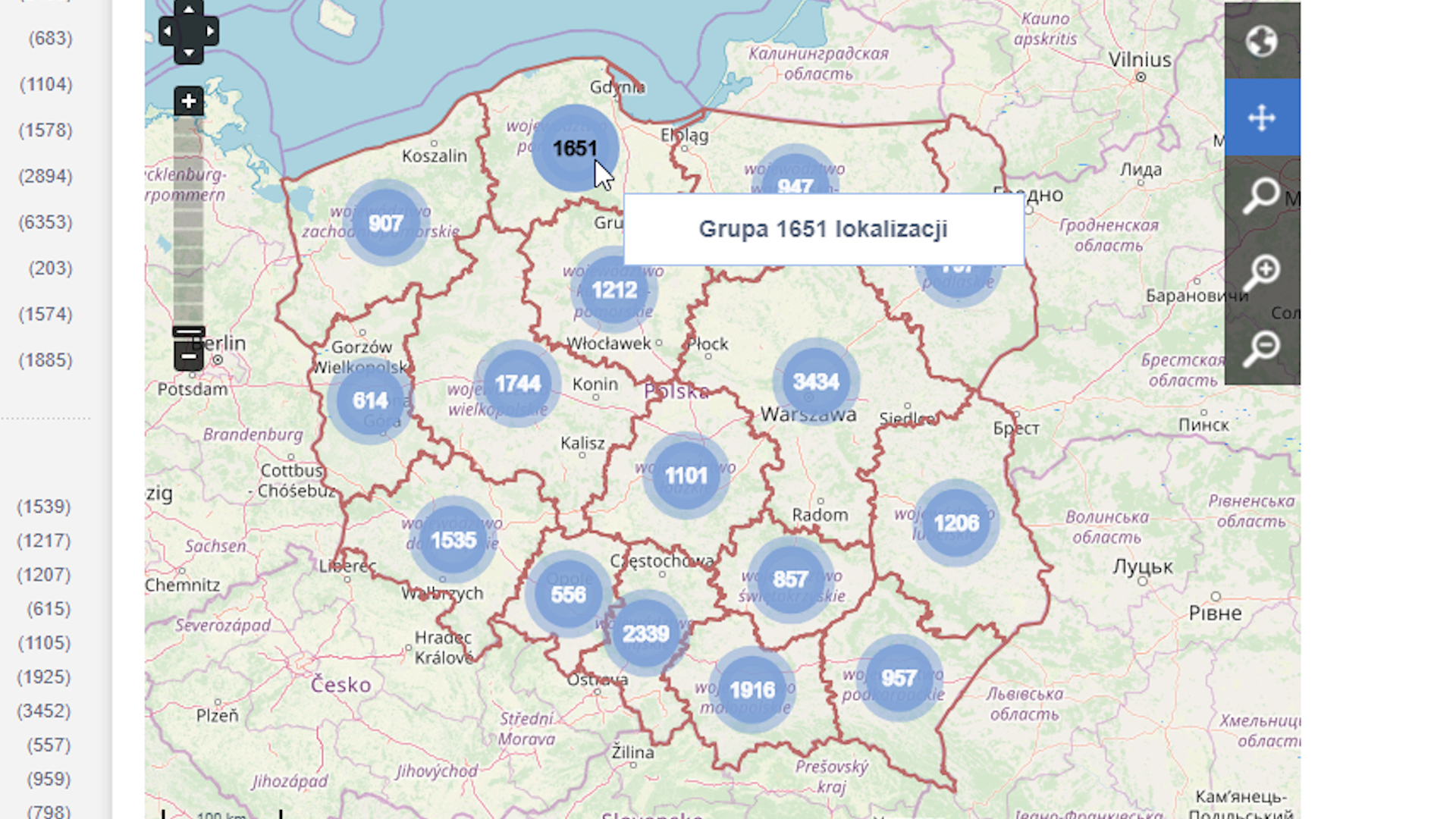Open the 857 cluster in świętokrzyskie
1456x819 pixels.
(789, 579)
